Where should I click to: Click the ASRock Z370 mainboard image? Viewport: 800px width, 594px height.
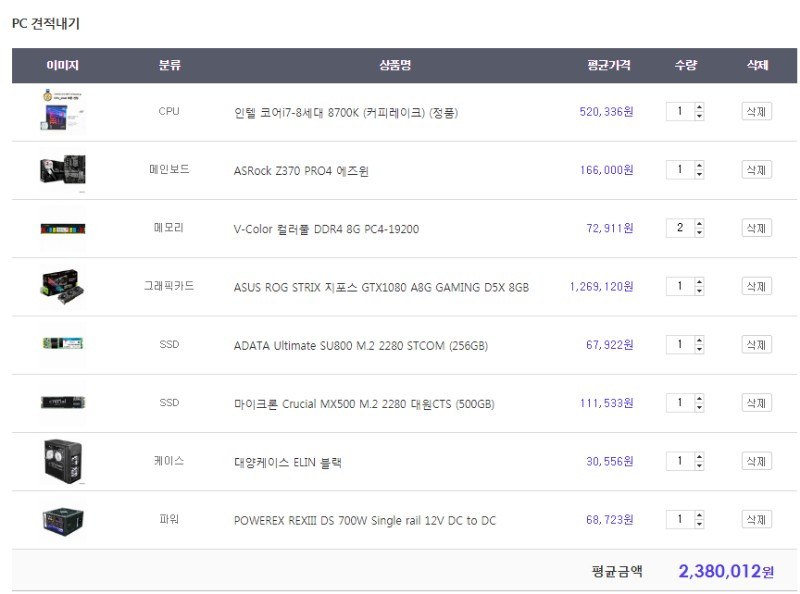(x=62, y=170)
